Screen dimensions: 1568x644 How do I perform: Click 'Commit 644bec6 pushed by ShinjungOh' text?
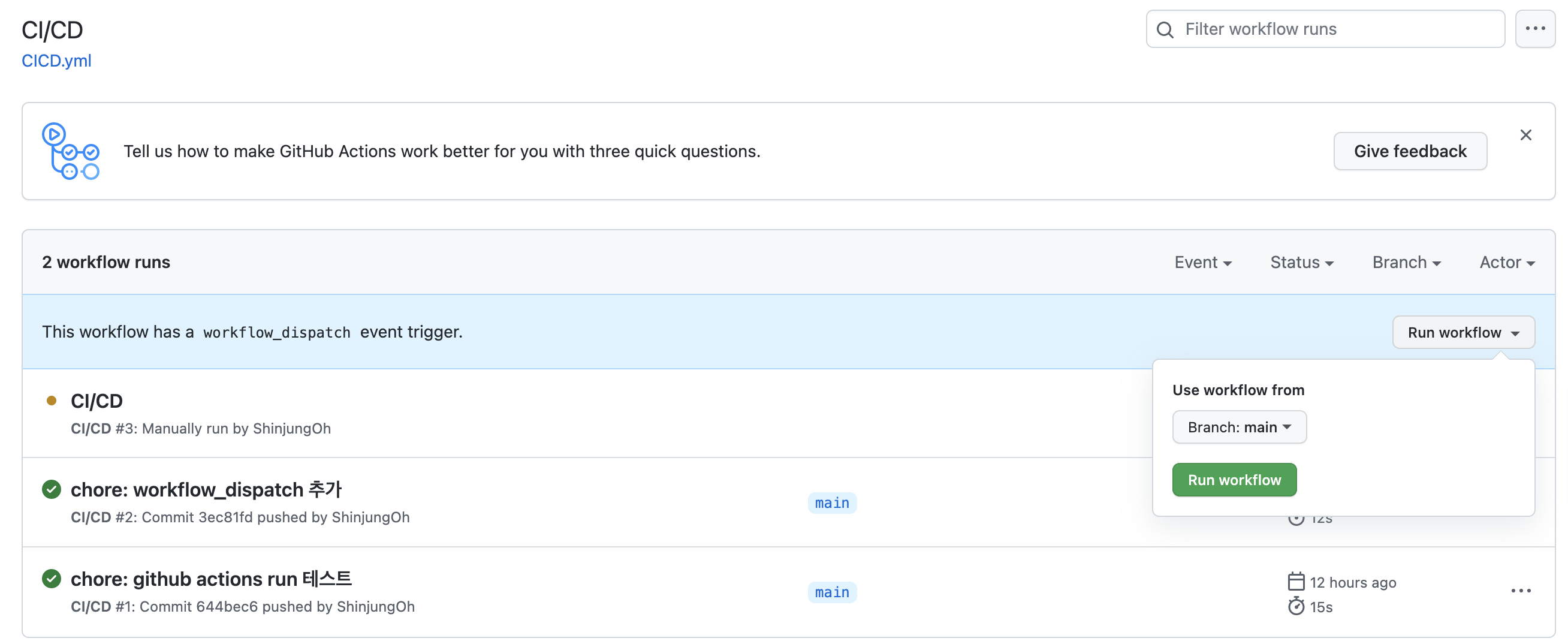click(x=277, y=607)
